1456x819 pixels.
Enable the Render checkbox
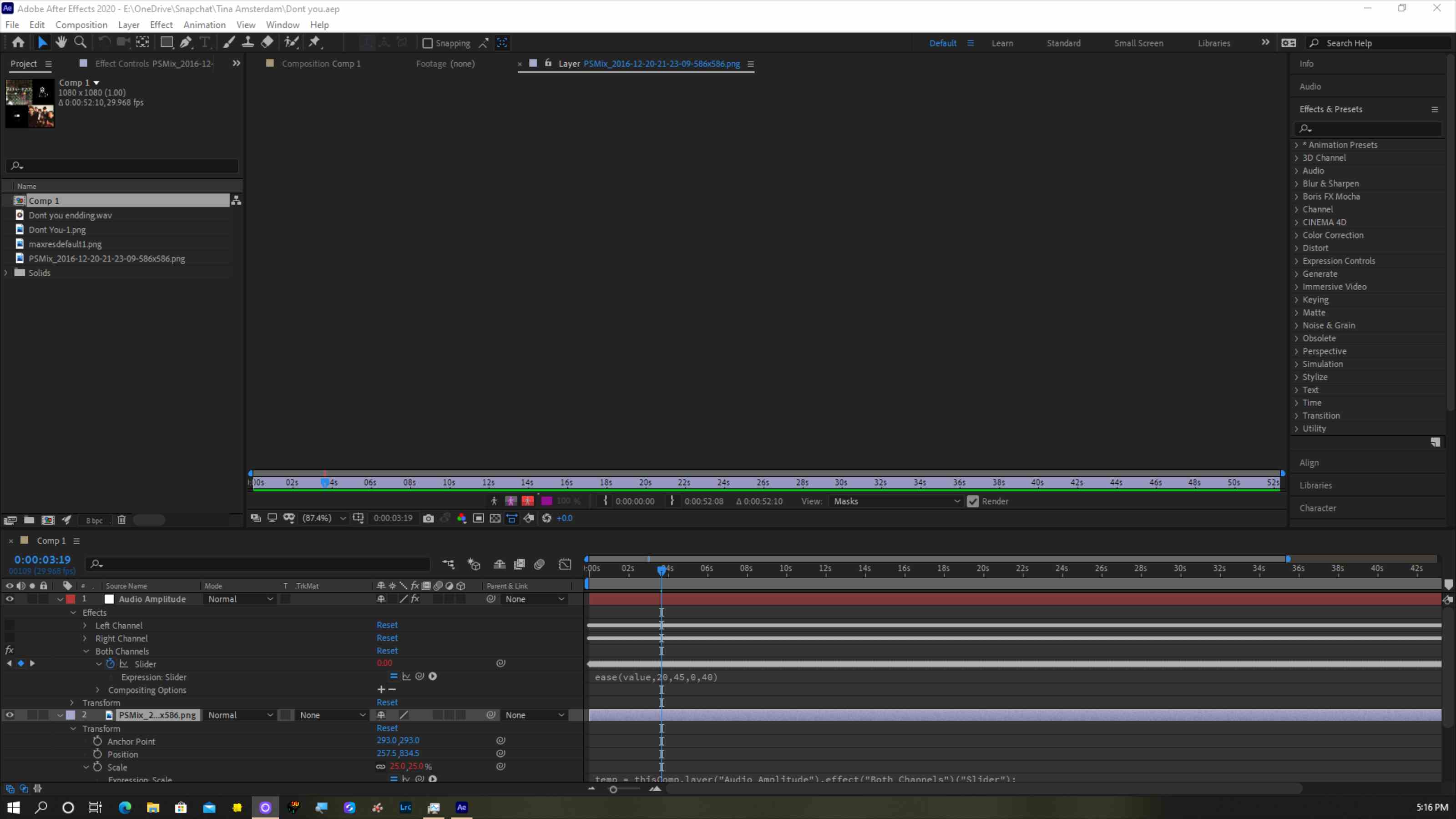pos(973,501)
